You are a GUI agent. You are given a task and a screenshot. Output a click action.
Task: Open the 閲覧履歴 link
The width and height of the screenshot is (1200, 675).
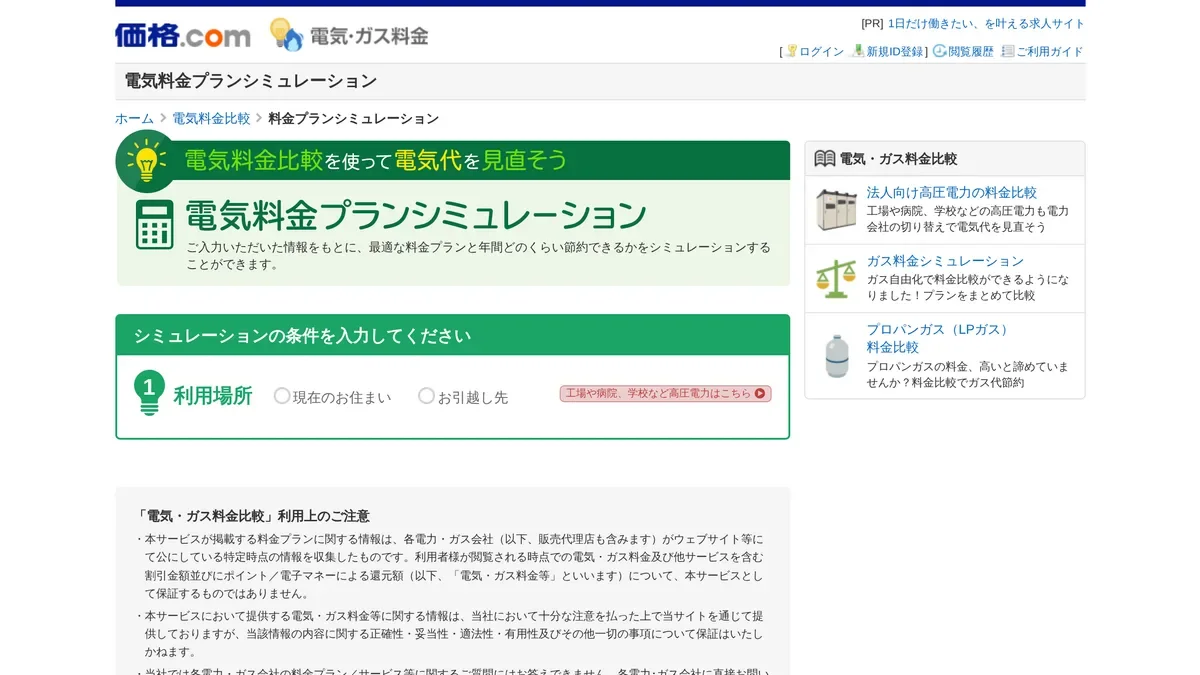(x=971, y=51)
